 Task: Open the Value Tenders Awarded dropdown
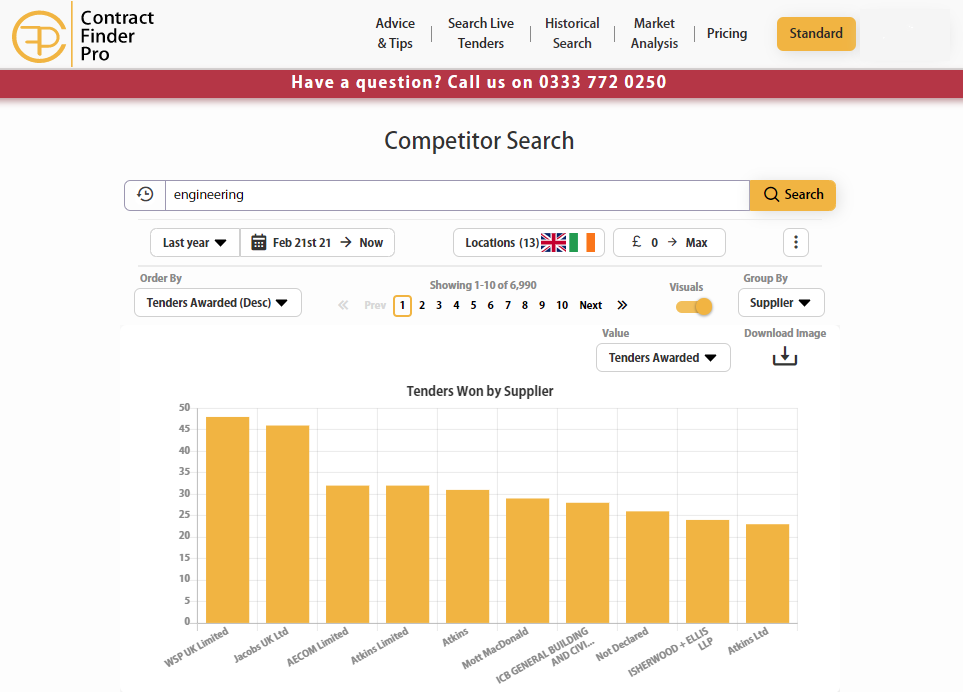(663, 357)
